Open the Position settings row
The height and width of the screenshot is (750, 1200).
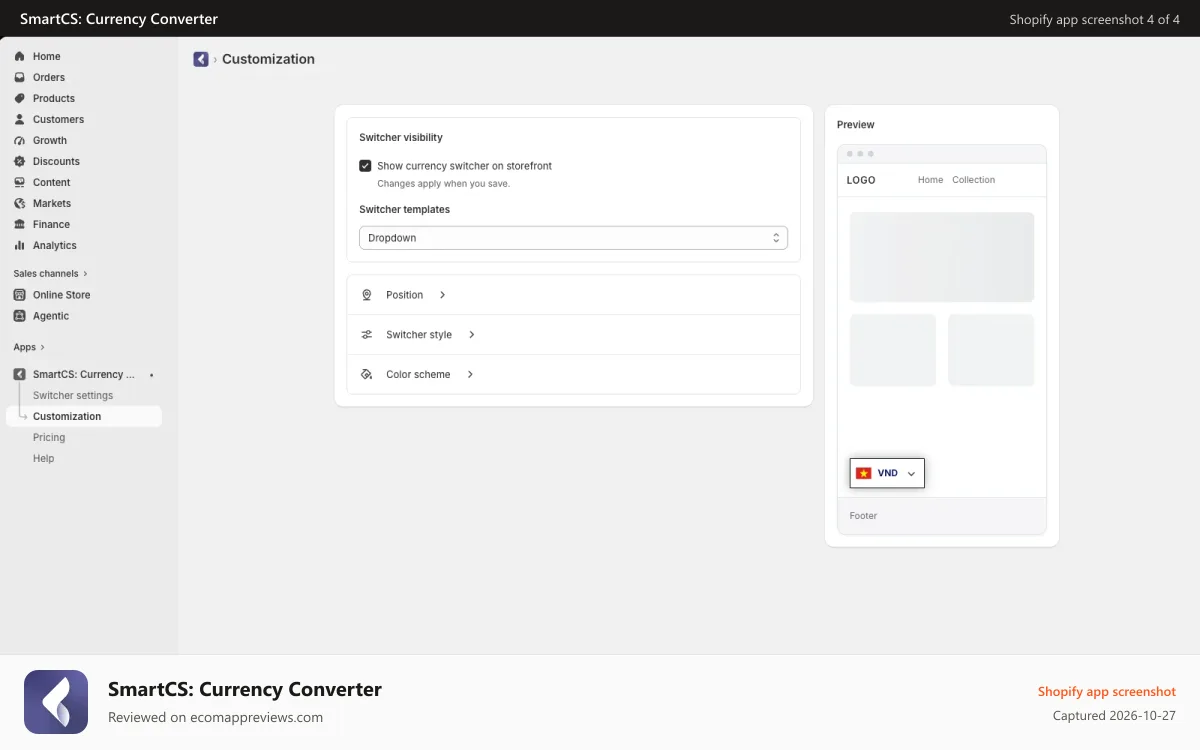573,295
